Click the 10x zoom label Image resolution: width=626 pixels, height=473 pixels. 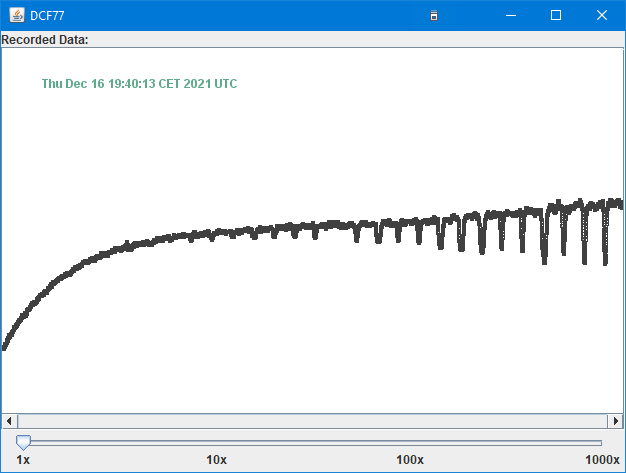216,460
